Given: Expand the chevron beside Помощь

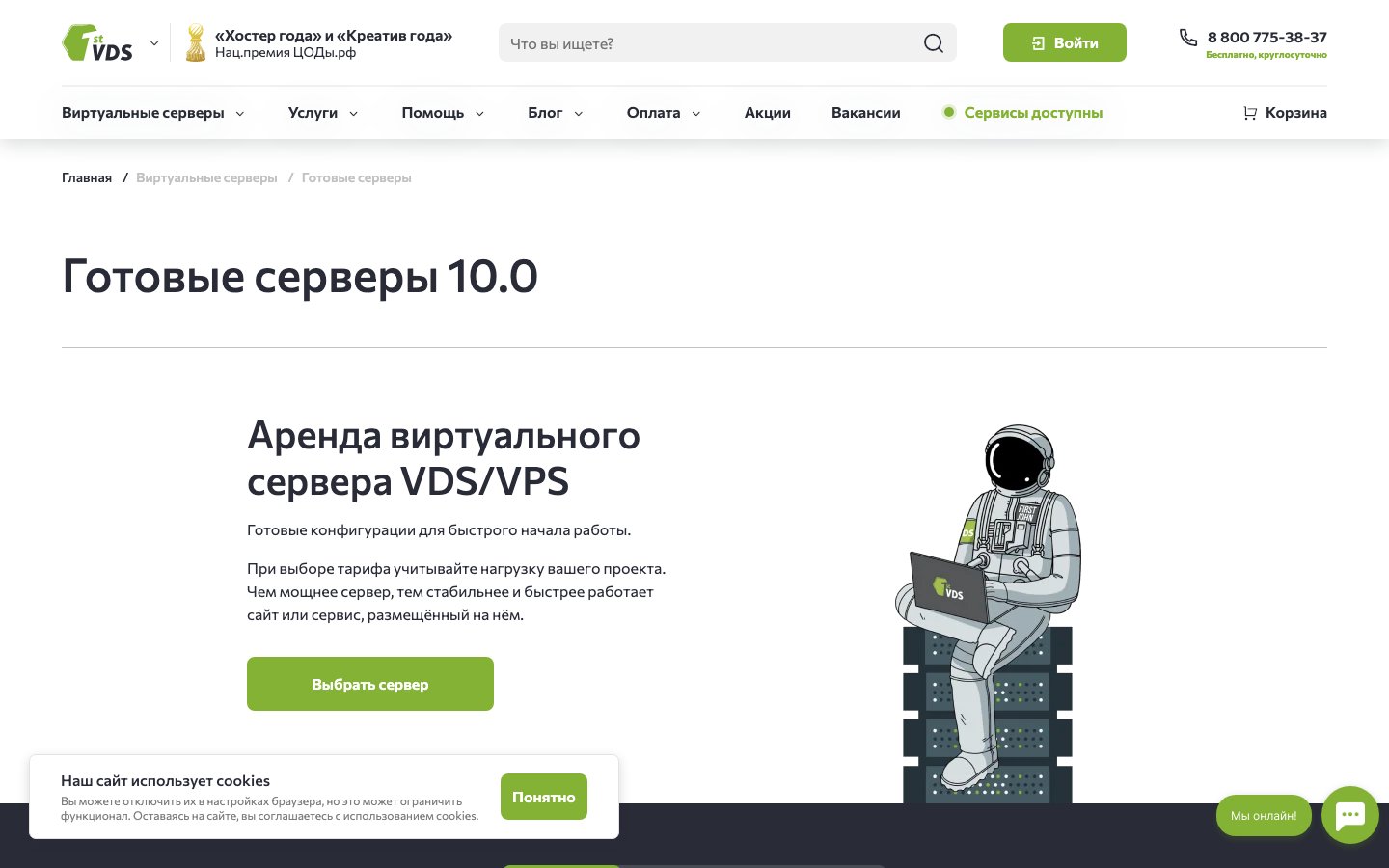Looking at the screenshot, I should [x=479, y=114].
